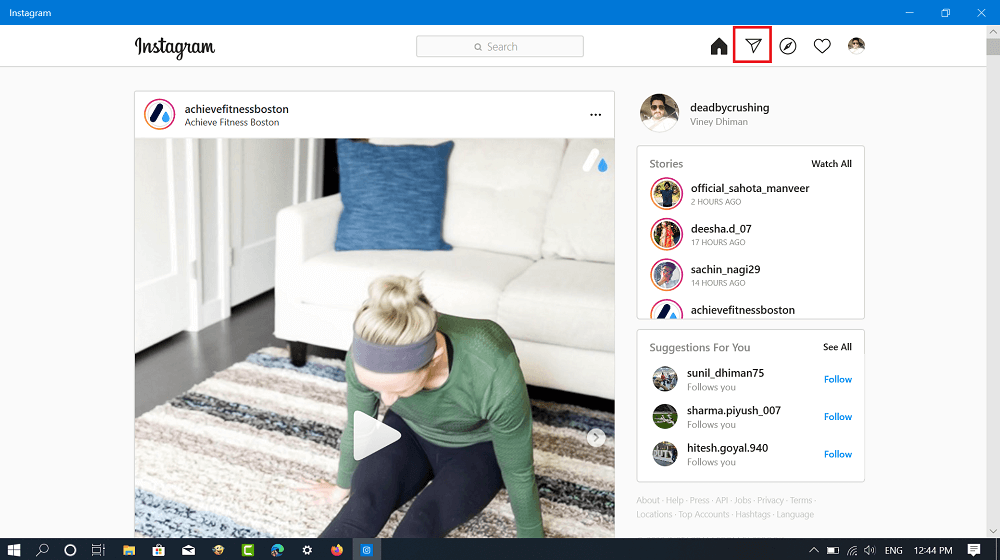Open taskbar search magnifier
Screen dimensions: 1000x560
(42, 550)
